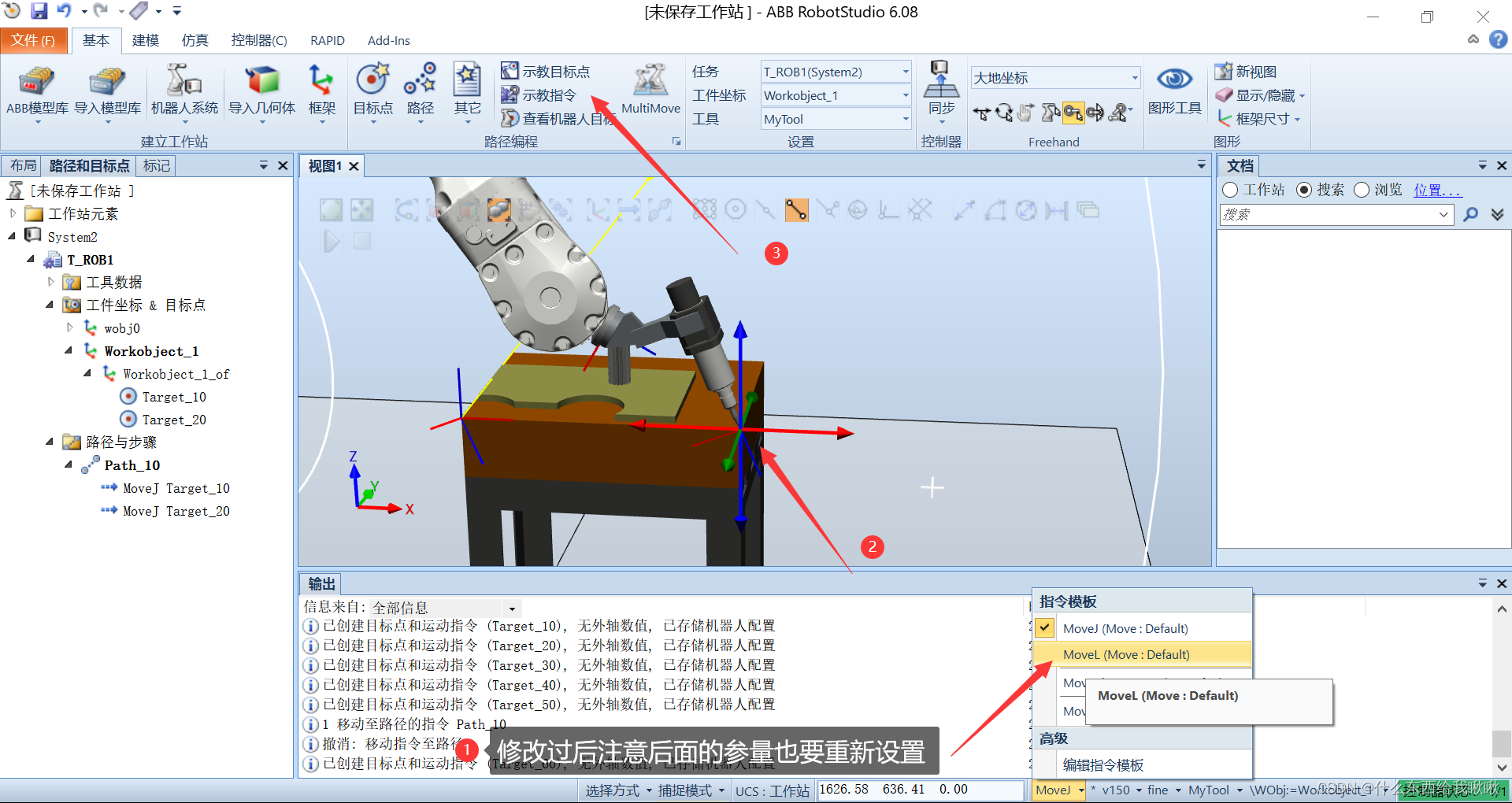Switch to the 仿真 ribbon tab
1512x803 pixels.
(195, 40)
